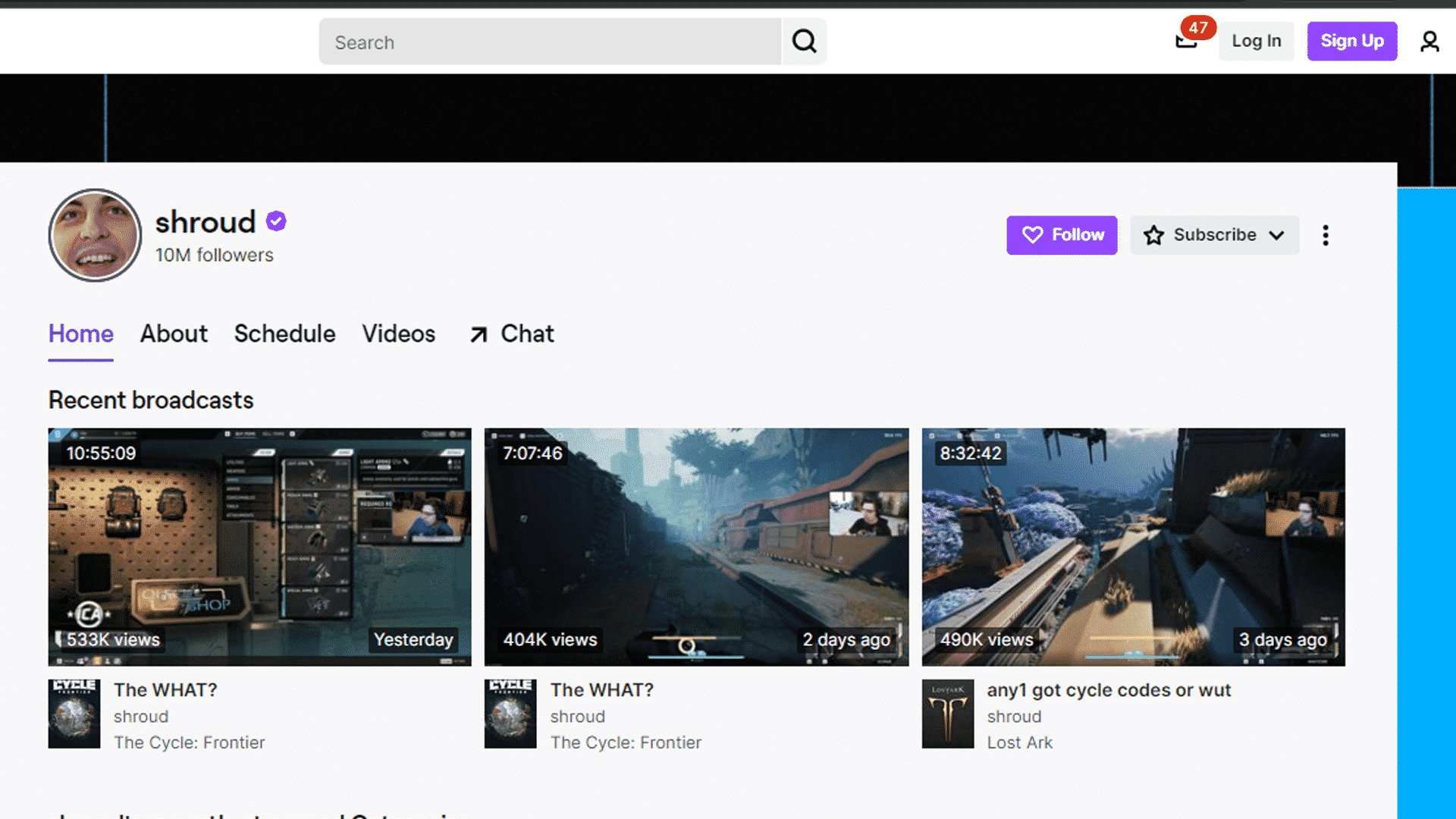Click the Sign Up button
The width and height of the screenshot is (1456, 819).
click(x=1352, y=41)
